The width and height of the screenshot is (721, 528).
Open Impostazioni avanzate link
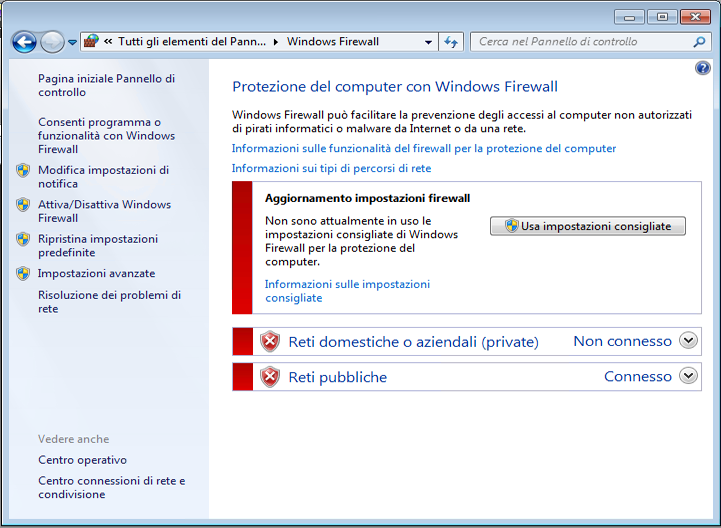(x=96, y=273)
